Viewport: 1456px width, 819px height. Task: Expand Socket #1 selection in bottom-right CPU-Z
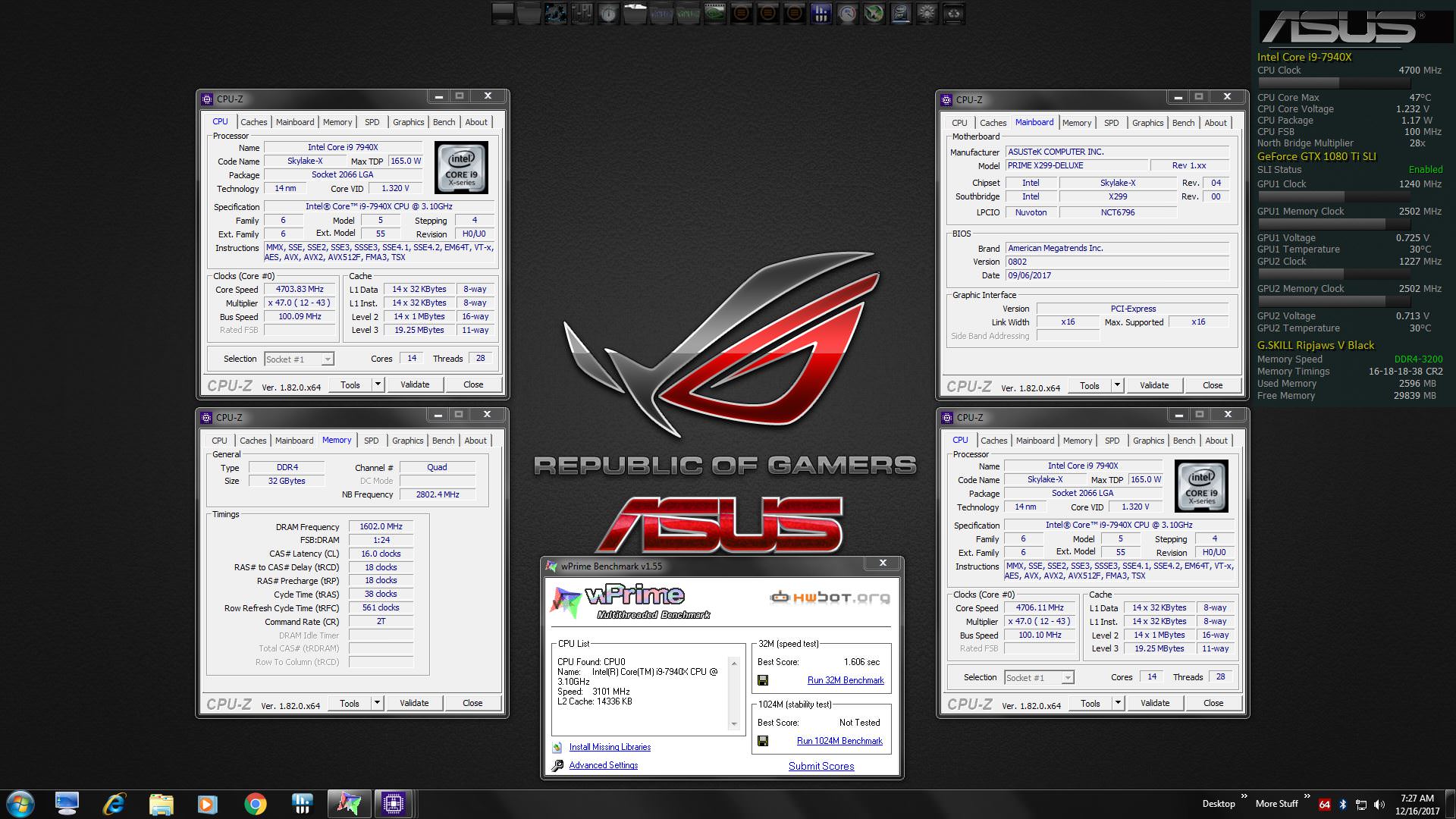(x=1067, y=678)
